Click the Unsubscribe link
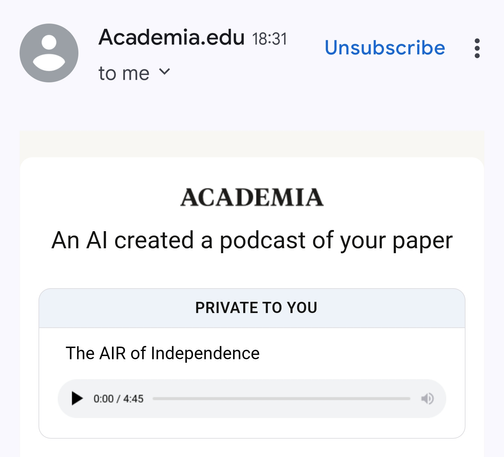This screenshot has height=457, width=504. 385,48
